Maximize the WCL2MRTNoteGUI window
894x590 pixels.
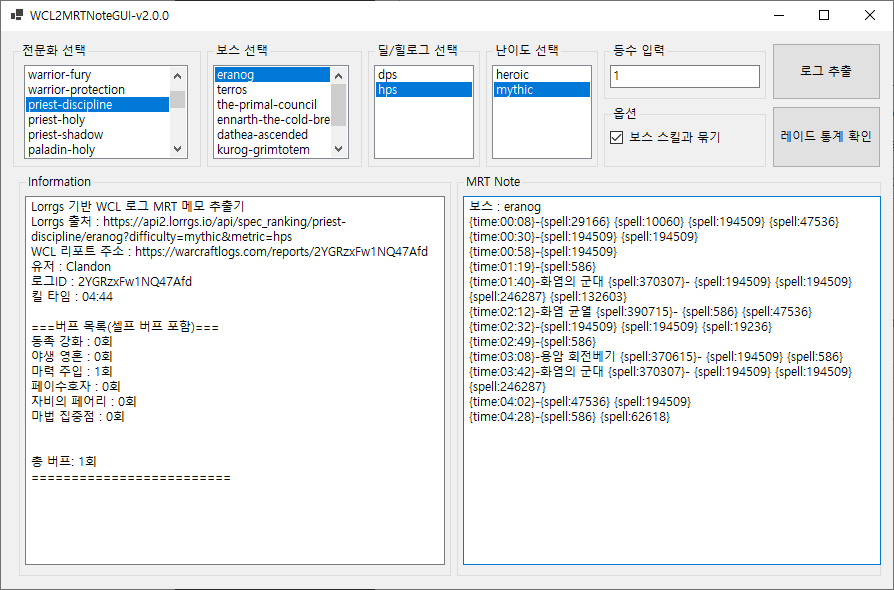[x=824, y=15]
